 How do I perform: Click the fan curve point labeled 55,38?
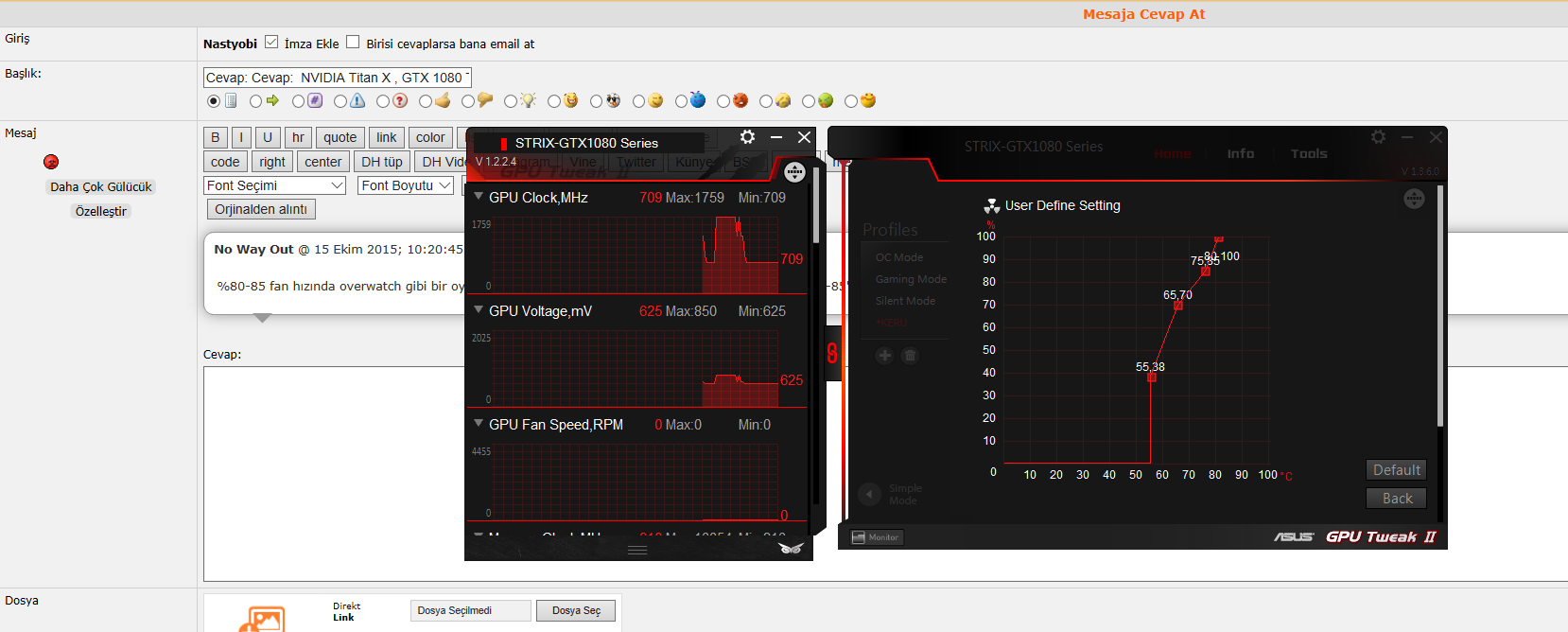tap(1152, 377)
